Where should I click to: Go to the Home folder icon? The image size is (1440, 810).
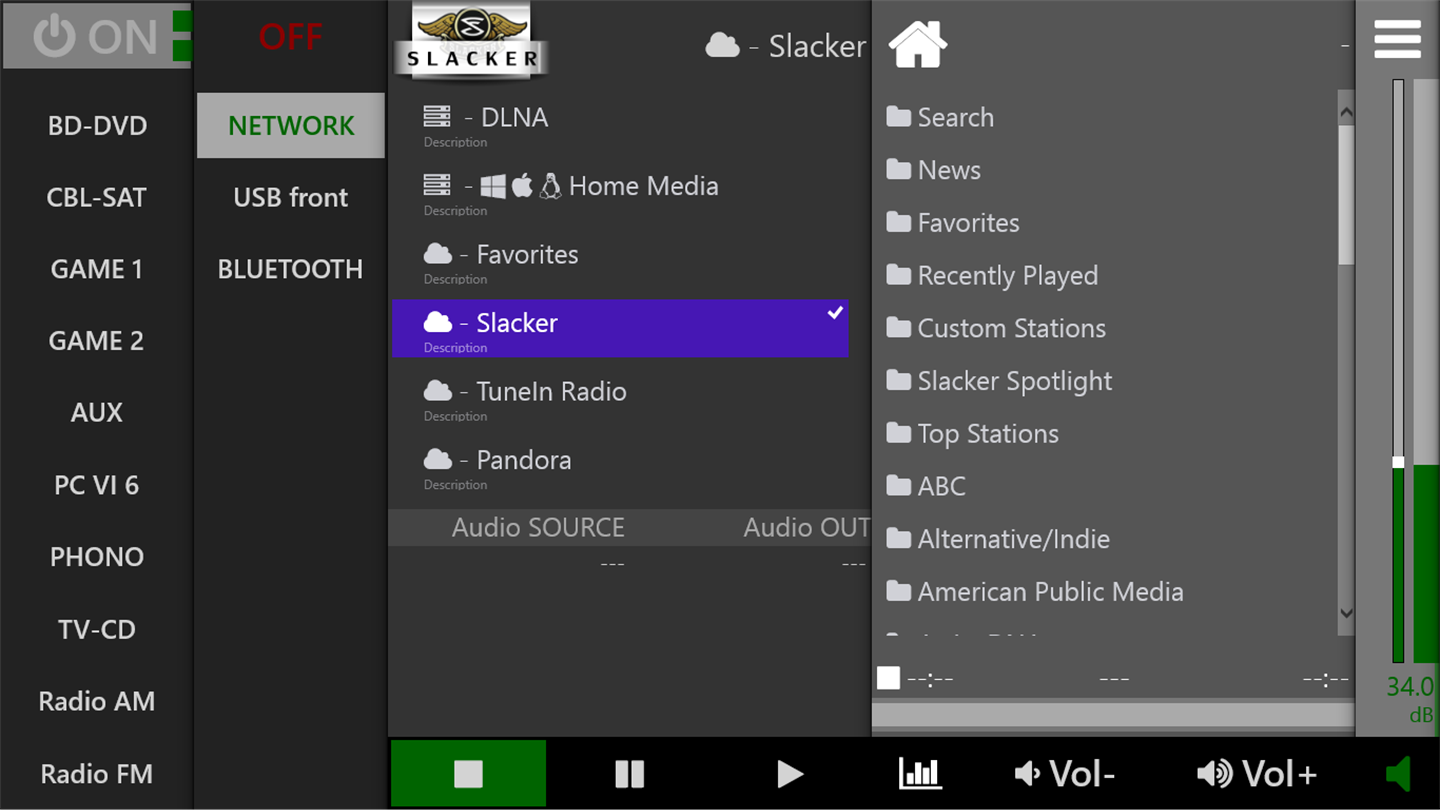click(917, 45)
